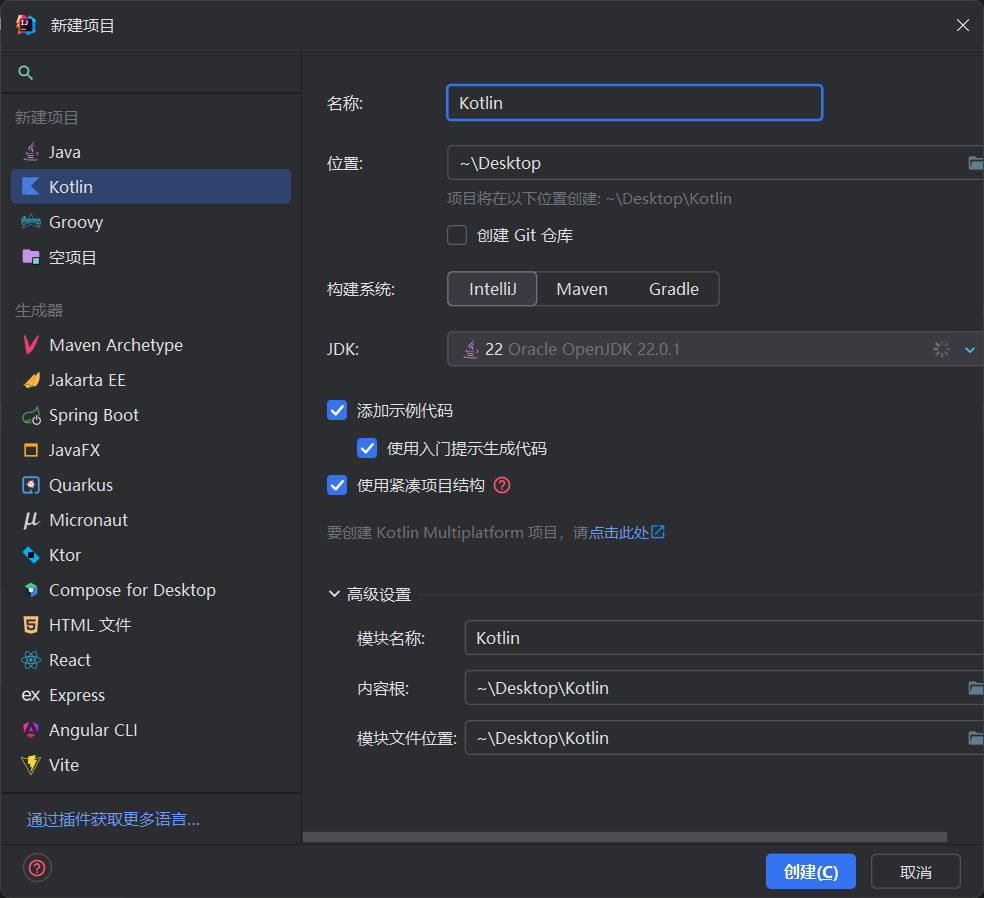Select the Ktor diamond icon

pyautogui.click(x=31, y=555)
